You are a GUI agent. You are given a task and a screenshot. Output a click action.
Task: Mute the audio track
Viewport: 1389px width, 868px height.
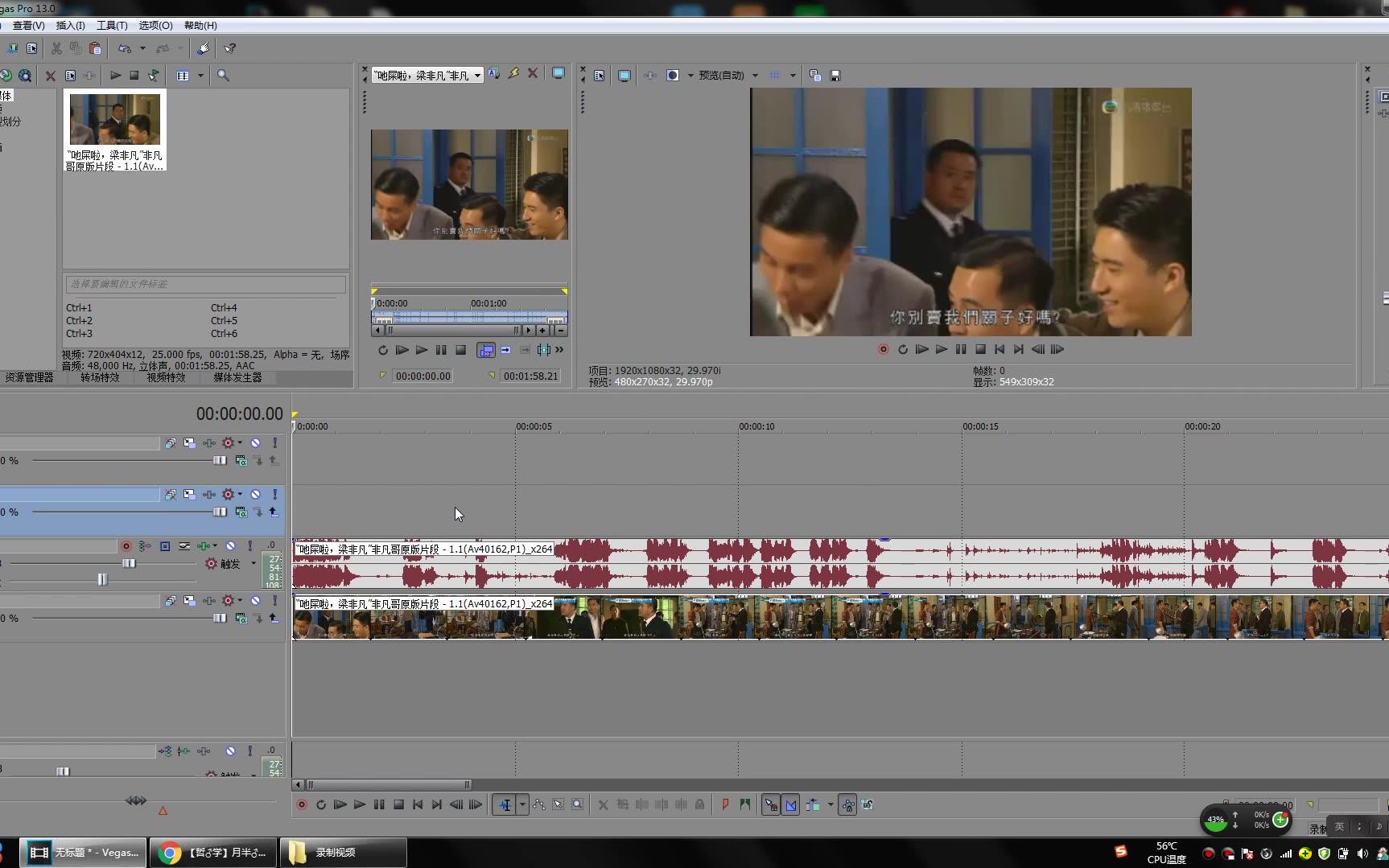[230, 546]
